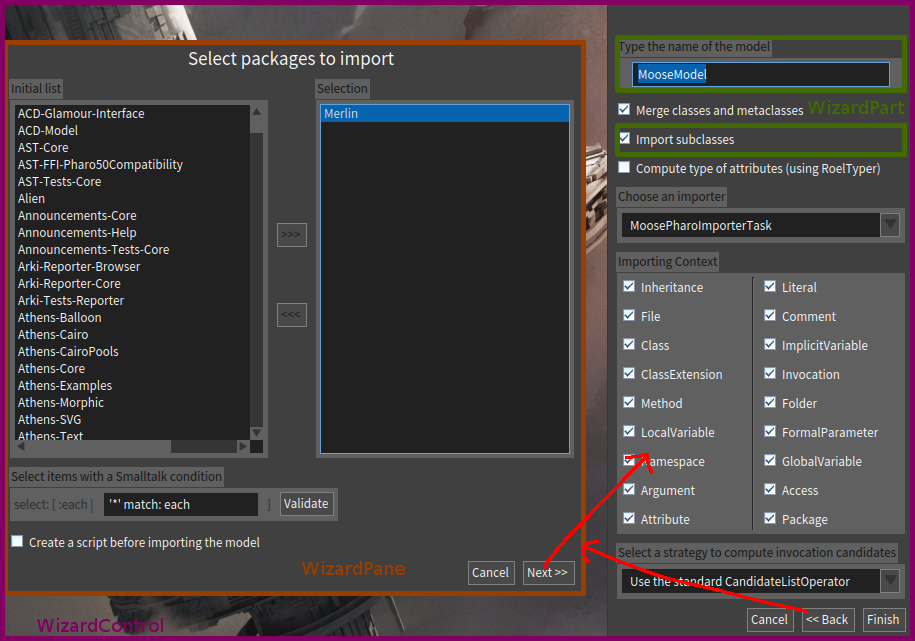Select Arki-Reporter-Core package
This screenshot has width=915, height=641.
tap(132, 283)
